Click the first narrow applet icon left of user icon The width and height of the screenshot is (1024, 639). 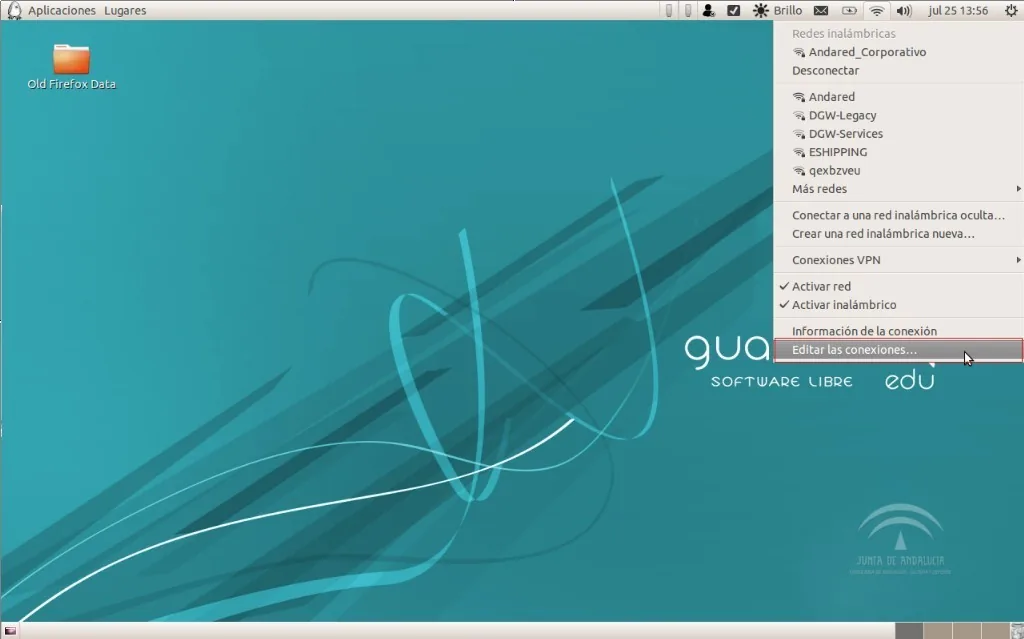coord(669,10)
